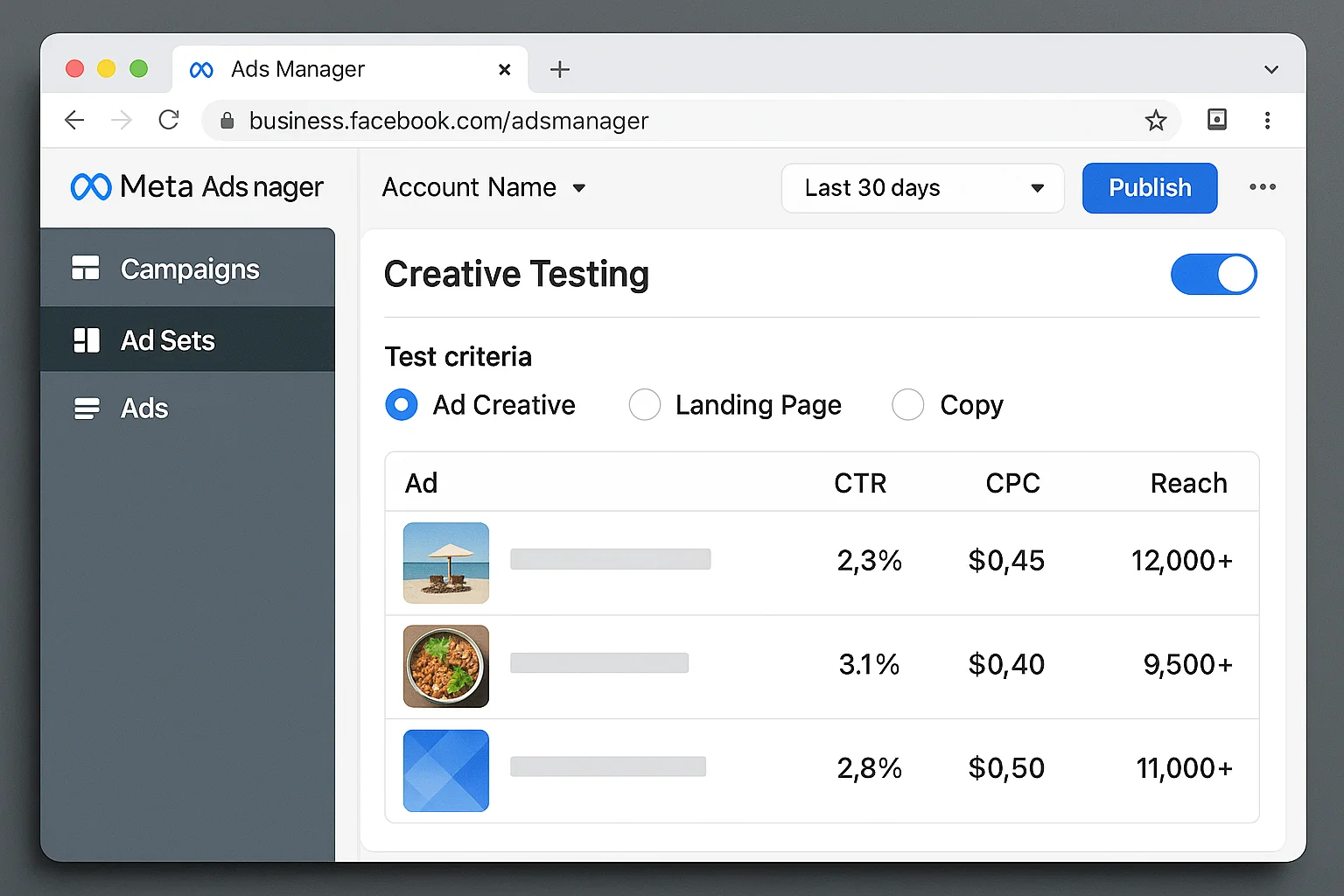
Task: Open the Last 30 days dropdown
Action: click(921, 187)
